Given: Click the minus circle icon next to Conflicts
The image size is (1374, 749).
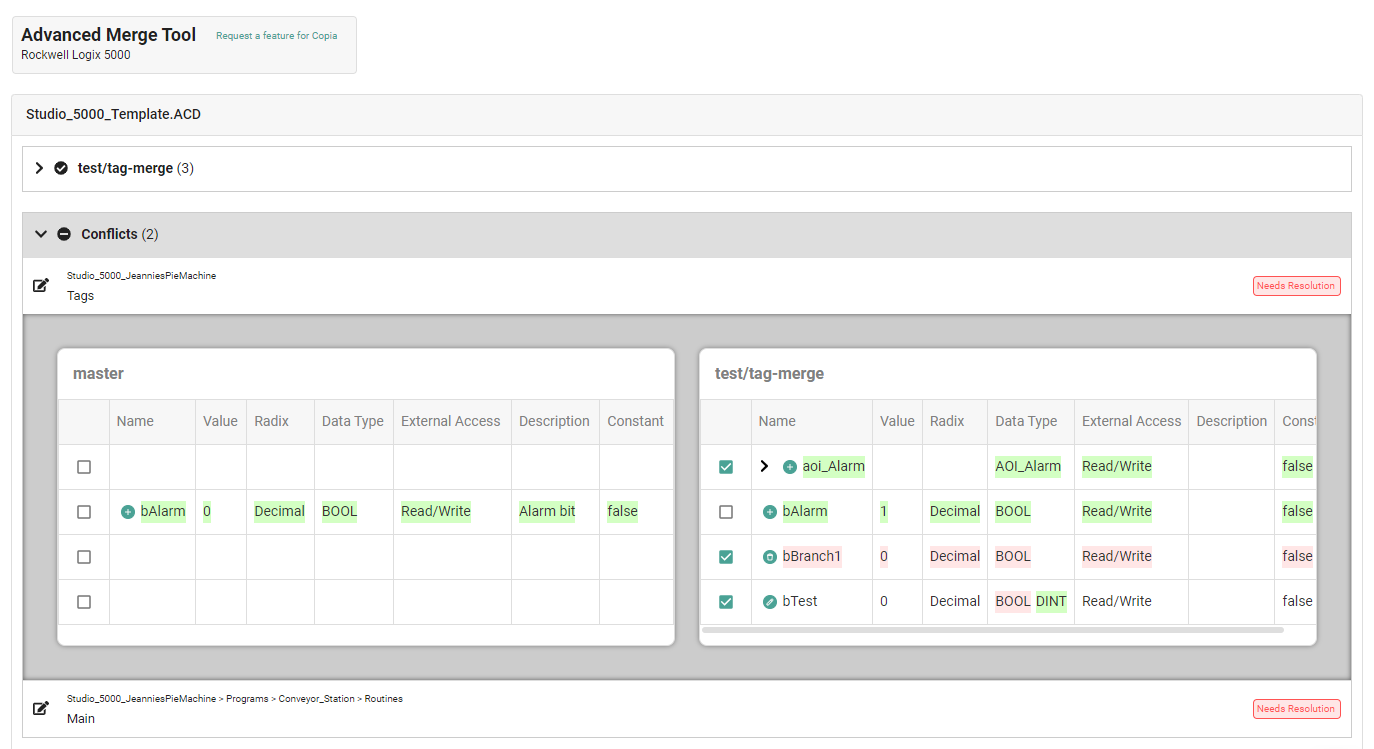Looking at the screenshot, I should [x=64, y=234].
